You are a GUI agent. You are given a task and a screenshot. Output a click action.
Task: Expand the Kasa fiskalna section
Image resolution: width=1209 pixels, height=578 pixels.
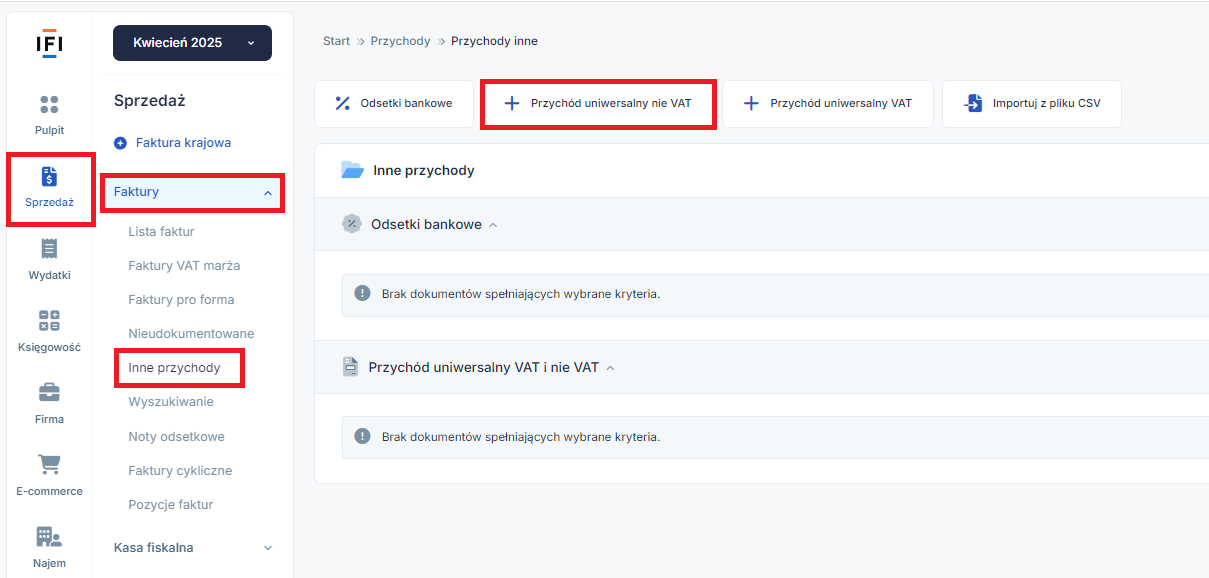[192, 547]
